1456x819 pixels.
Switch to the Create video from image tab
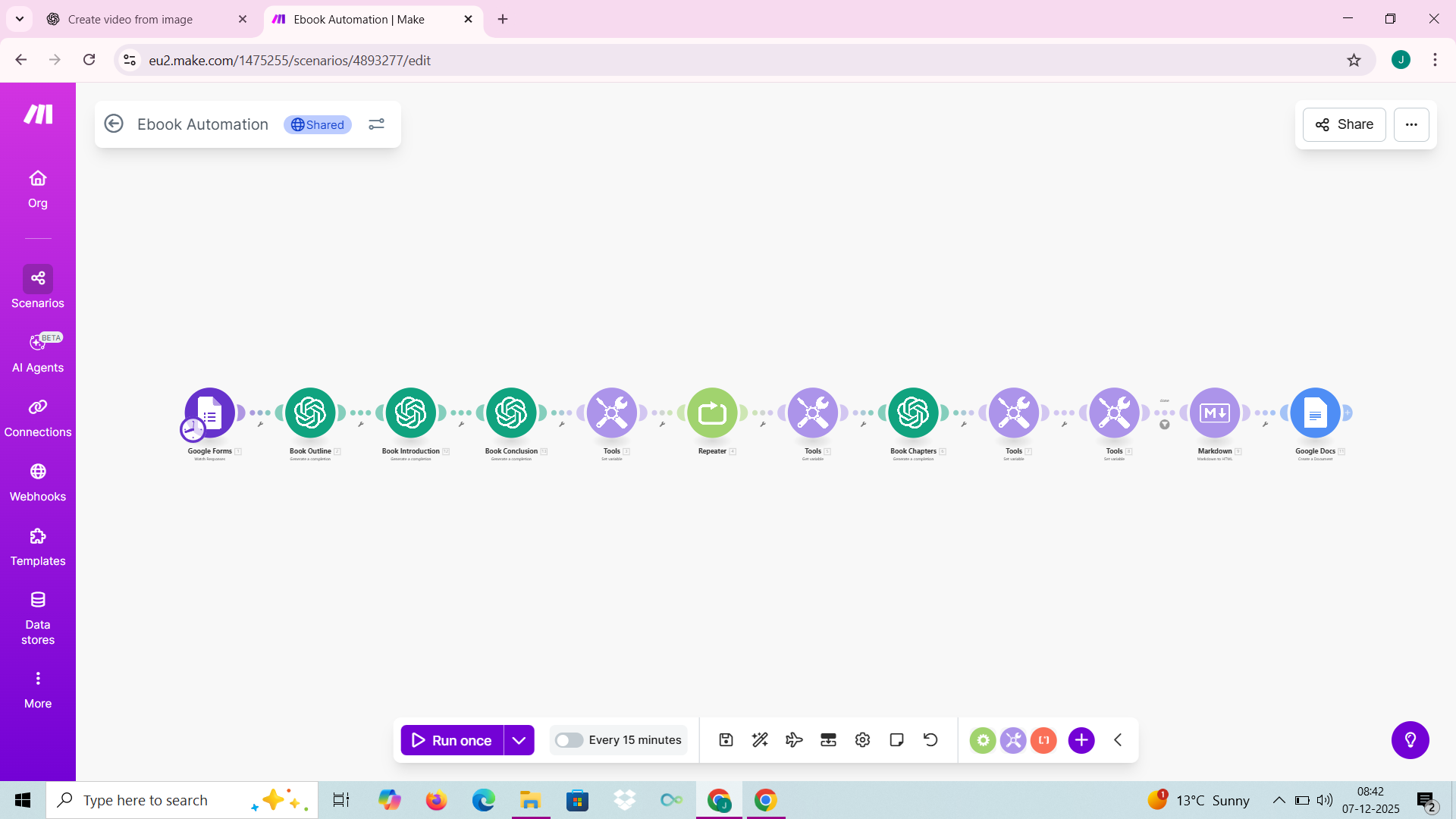[129, 19]
